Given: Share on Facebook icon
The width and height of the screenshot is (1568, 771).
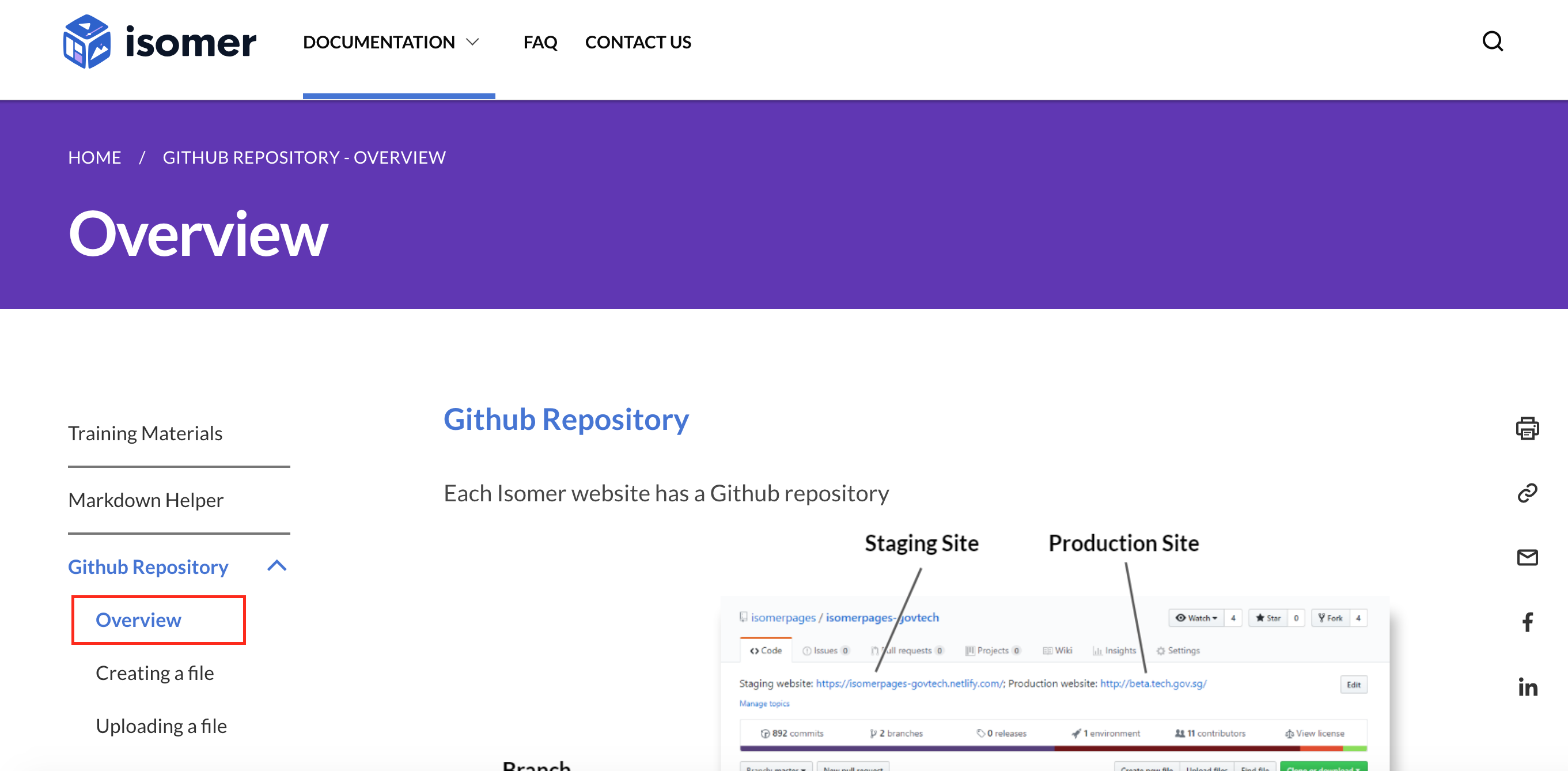Looking at the screenshot, I should pos(1527,622).
